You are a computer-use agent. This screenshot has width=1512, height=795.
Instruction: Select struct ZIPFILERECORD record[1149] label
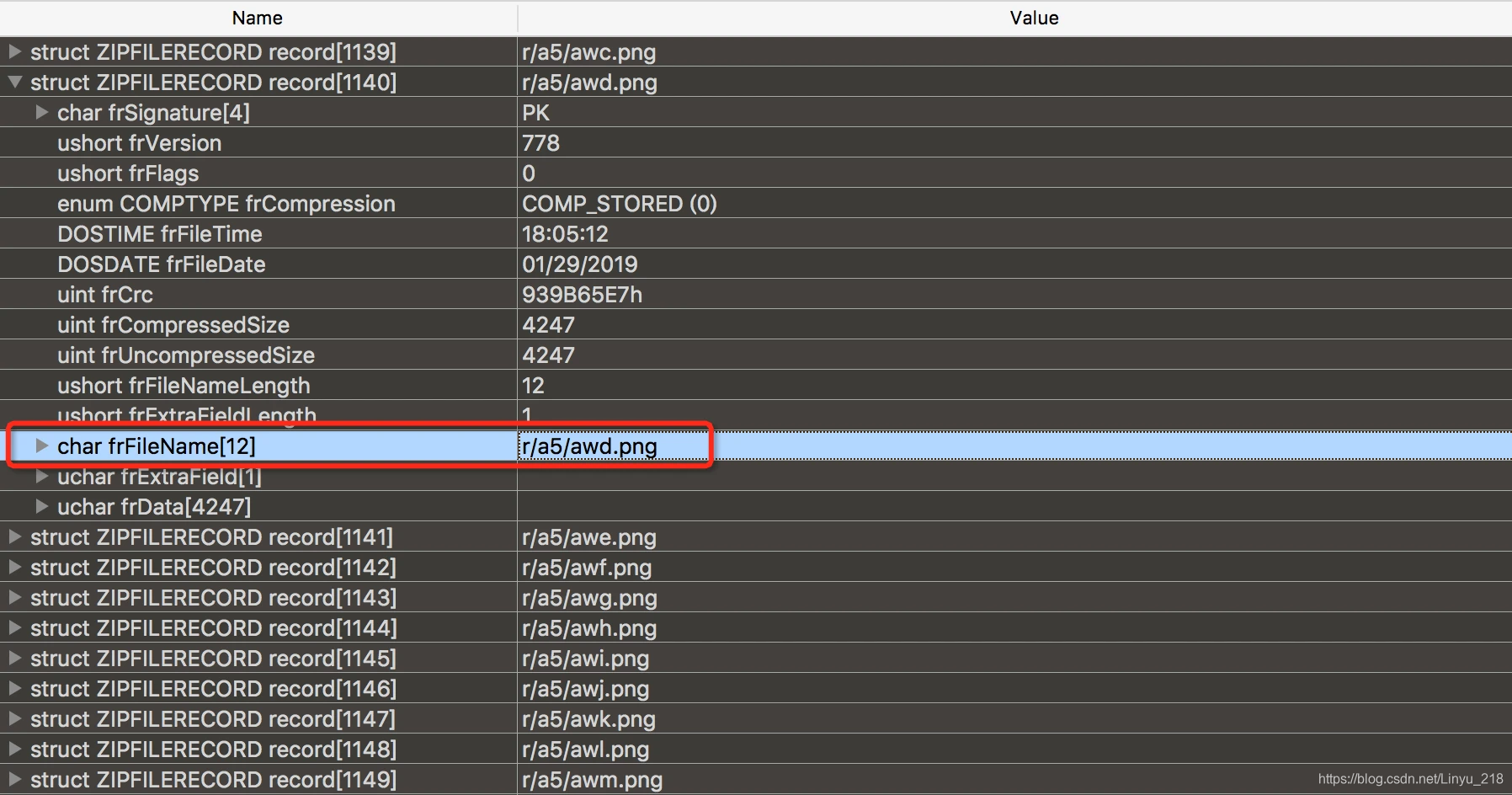click(213, 780)
